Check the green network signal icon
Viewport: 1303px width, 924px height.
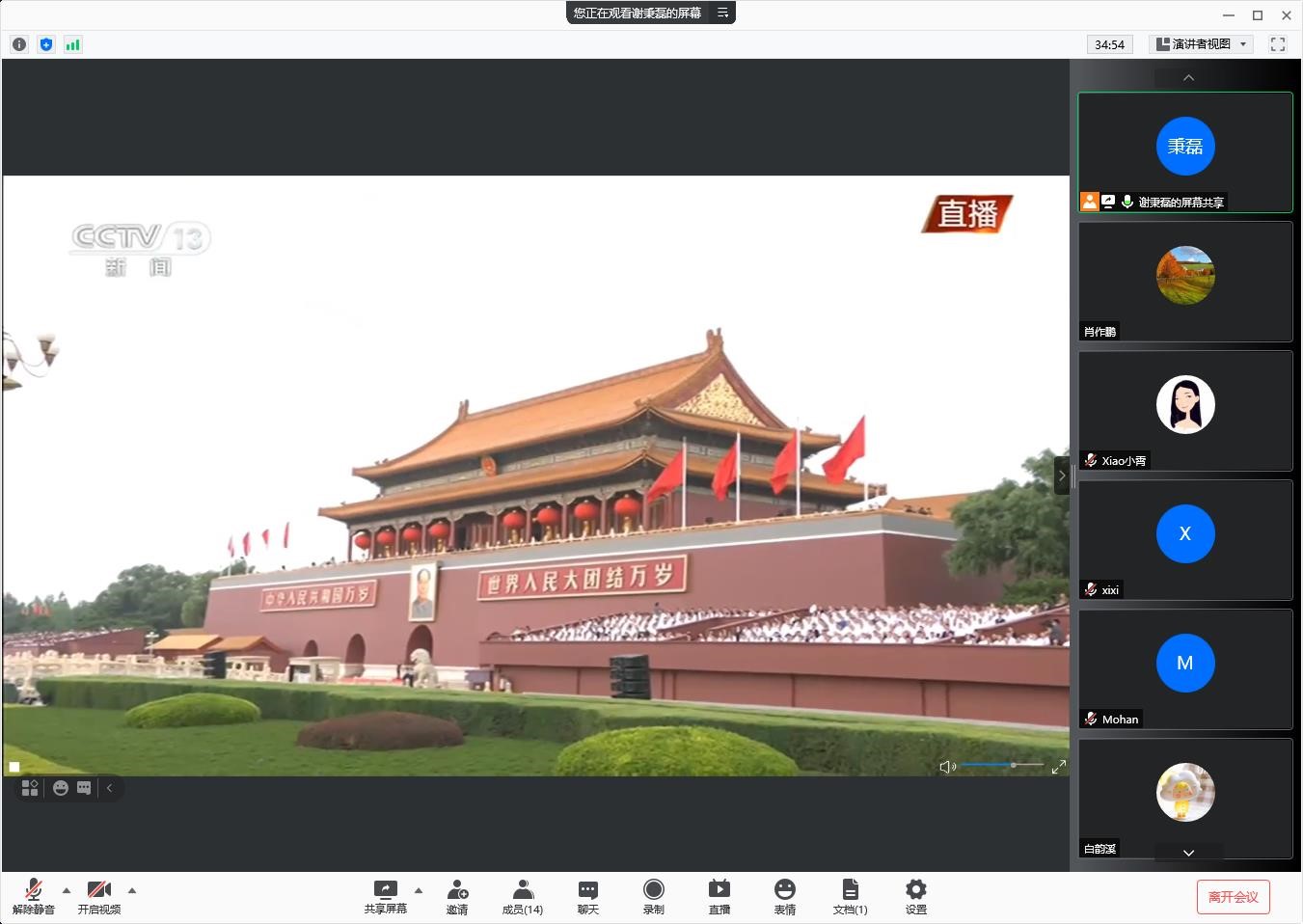pos(73,44)
